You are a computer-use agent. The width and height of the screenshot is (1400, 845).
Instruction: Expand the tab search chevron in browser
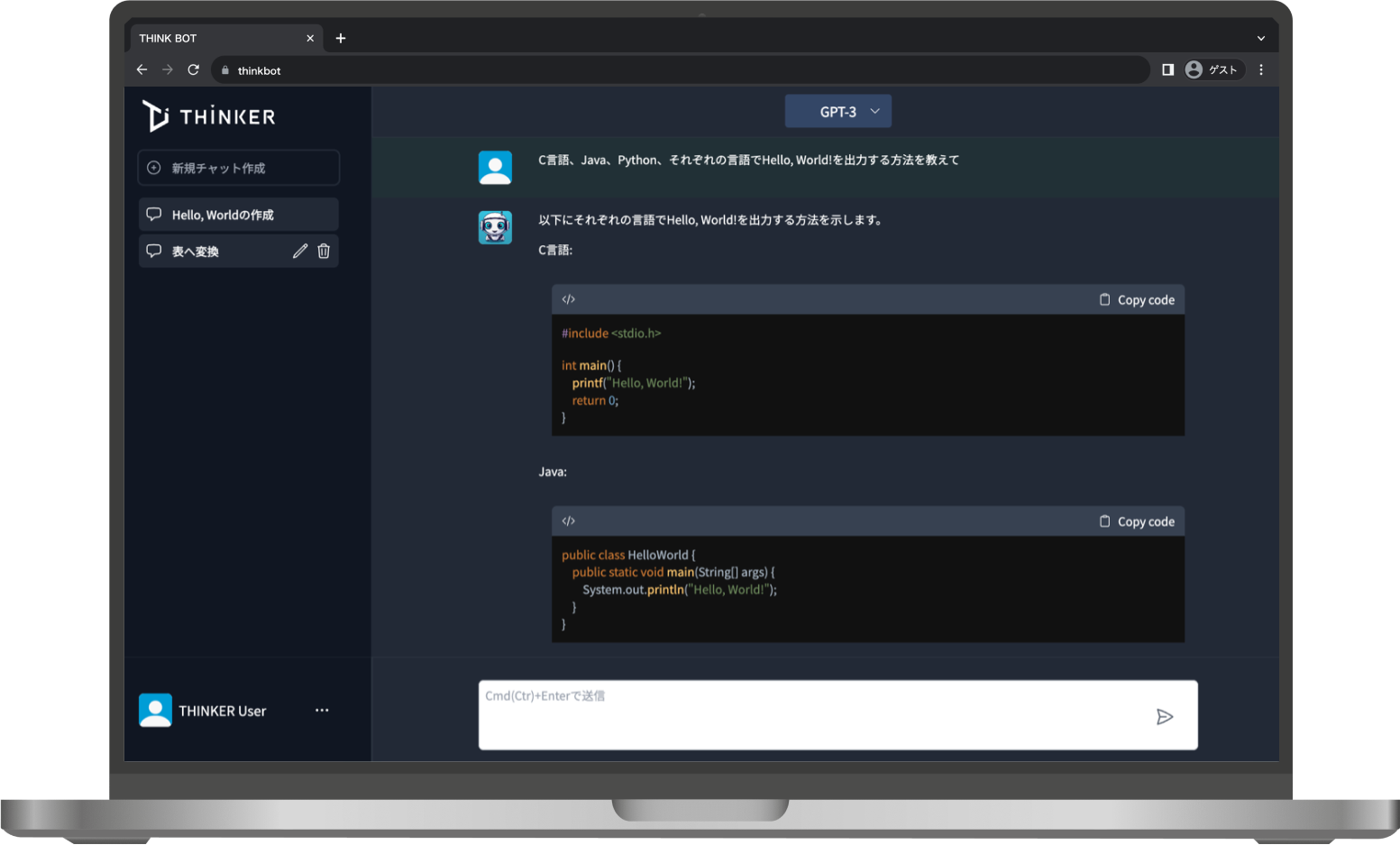click(1260, 38)
